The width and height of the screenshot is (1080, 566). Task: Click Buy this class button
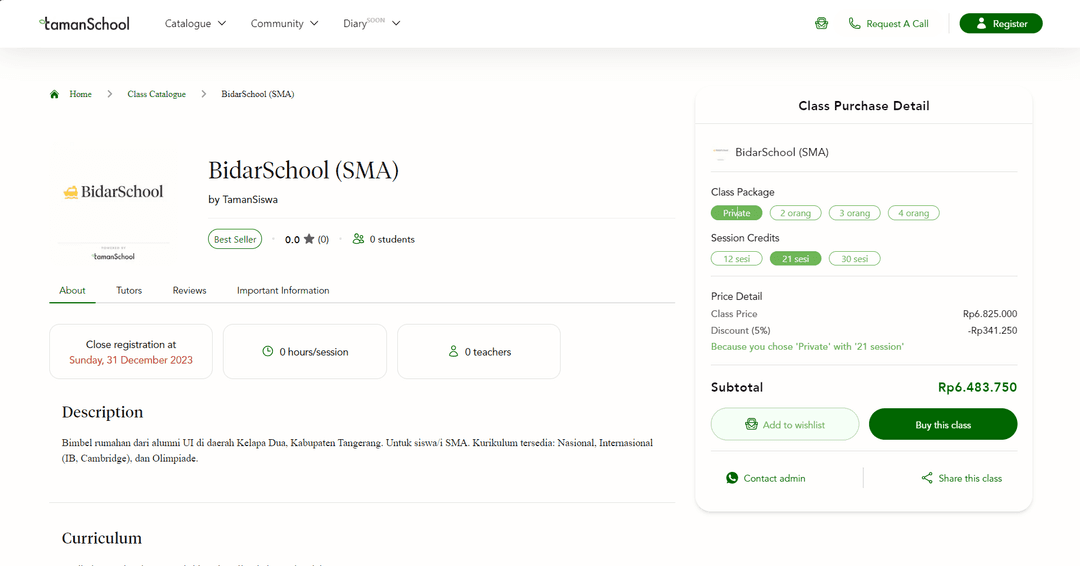pyautogui.click(x=943, y=424)
